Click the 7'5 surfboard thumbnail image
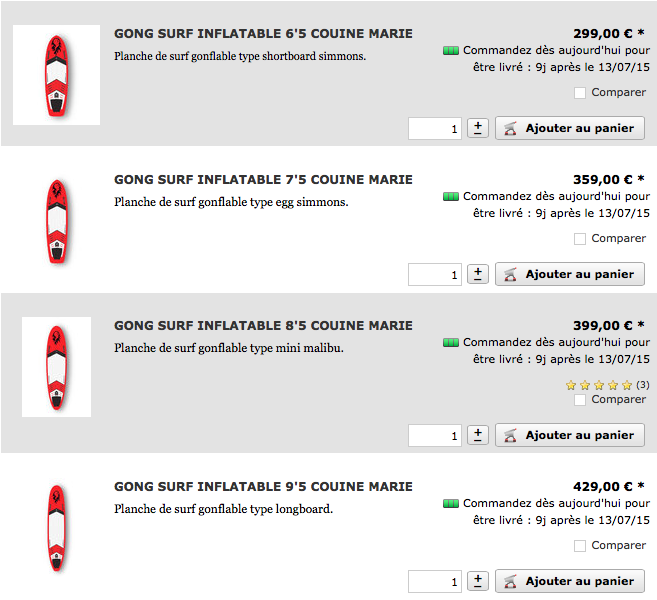 click(x=56, y=221)
